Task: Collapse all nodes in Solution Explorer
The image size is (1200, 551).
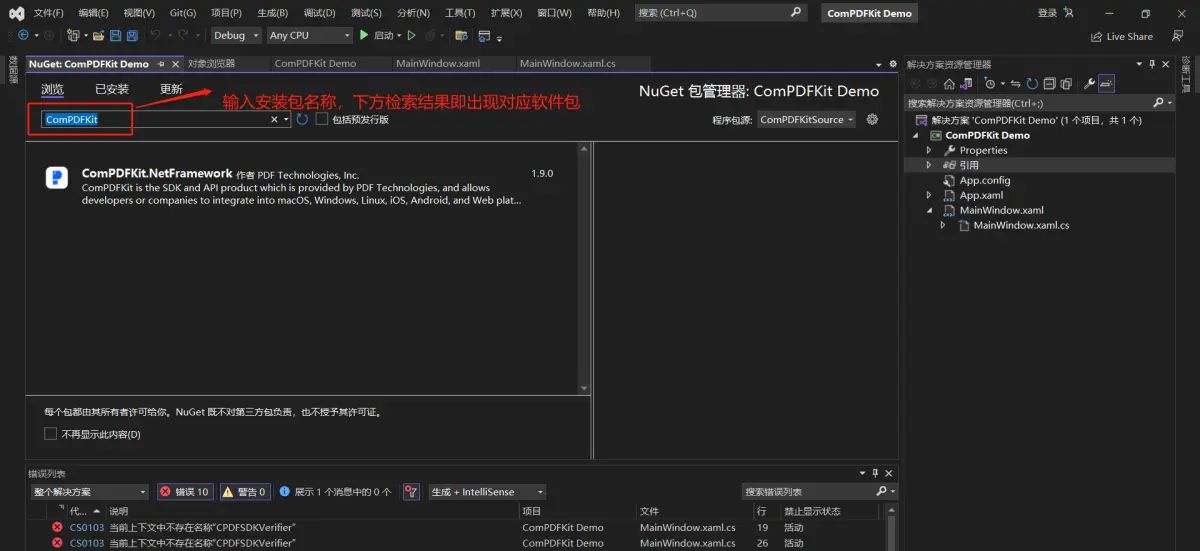Action: pos(1049,83)
